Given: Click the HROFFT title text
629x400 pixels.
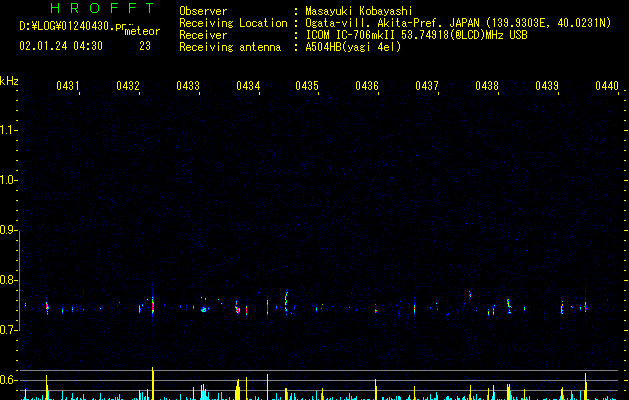Looking at the screenshot, I should (x=103, y=8).
